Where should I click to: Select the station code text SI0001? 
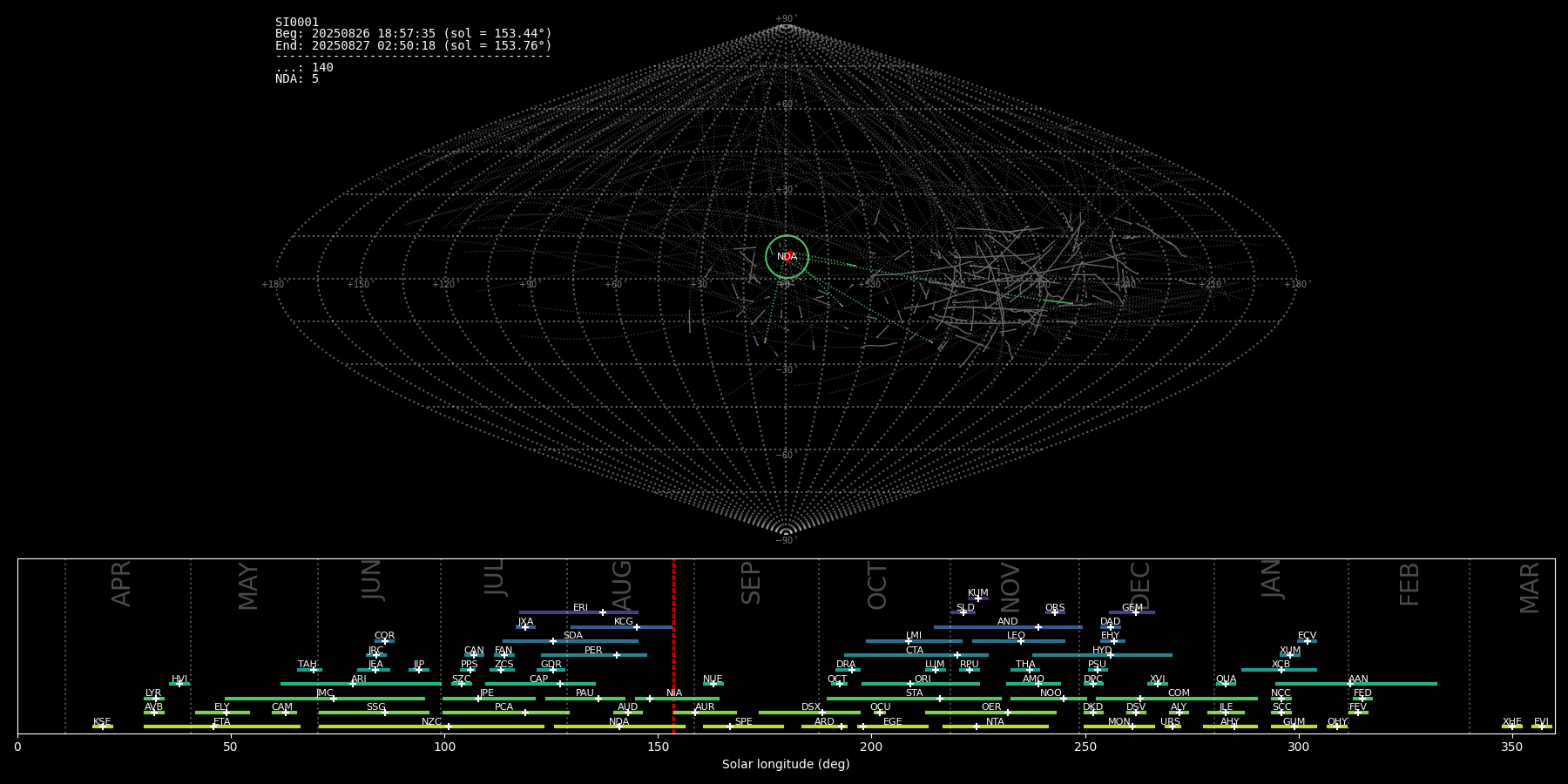pos(297,23)
